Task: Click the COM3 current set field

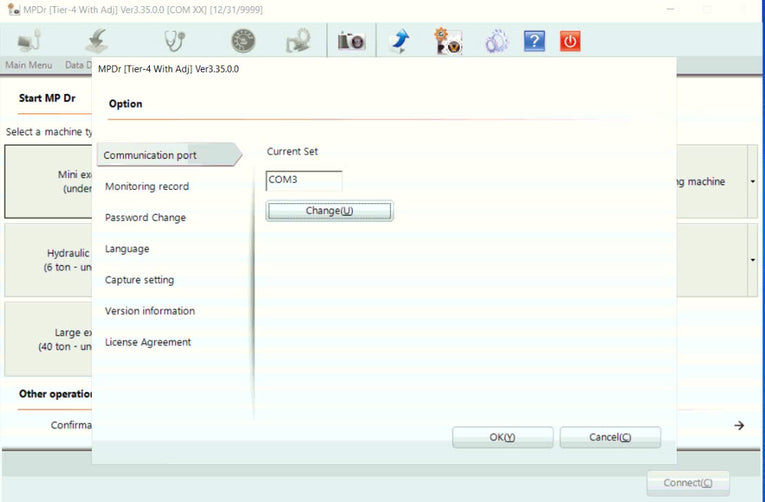Action: pyautogui.click(x=304, y=180)
